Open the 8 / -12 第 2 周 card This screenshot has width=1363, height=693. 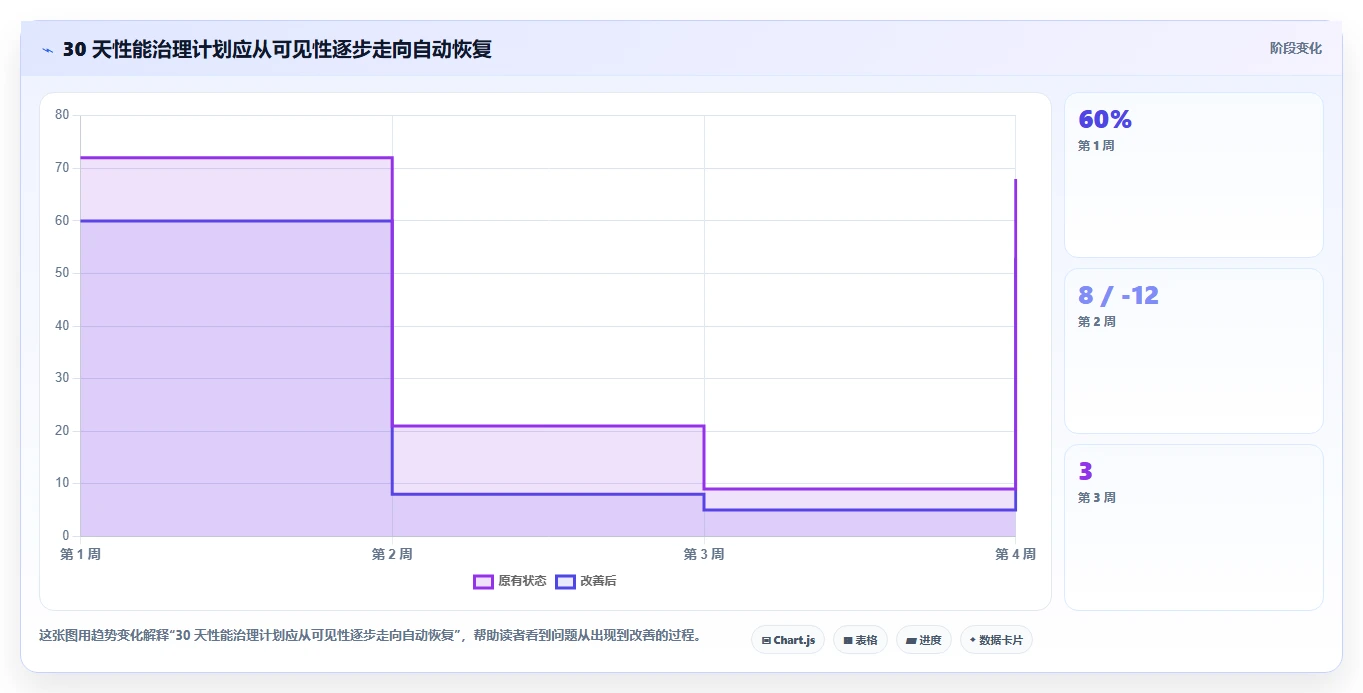[1194, 351]
